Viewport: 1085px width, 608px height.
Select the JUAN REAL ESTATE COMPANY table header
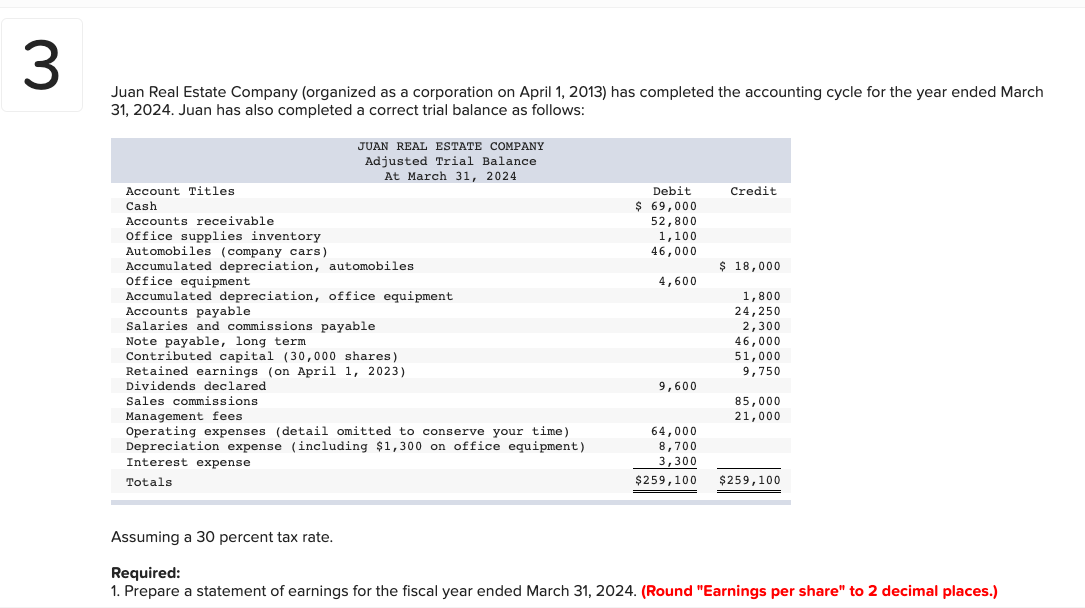(450, 146)
